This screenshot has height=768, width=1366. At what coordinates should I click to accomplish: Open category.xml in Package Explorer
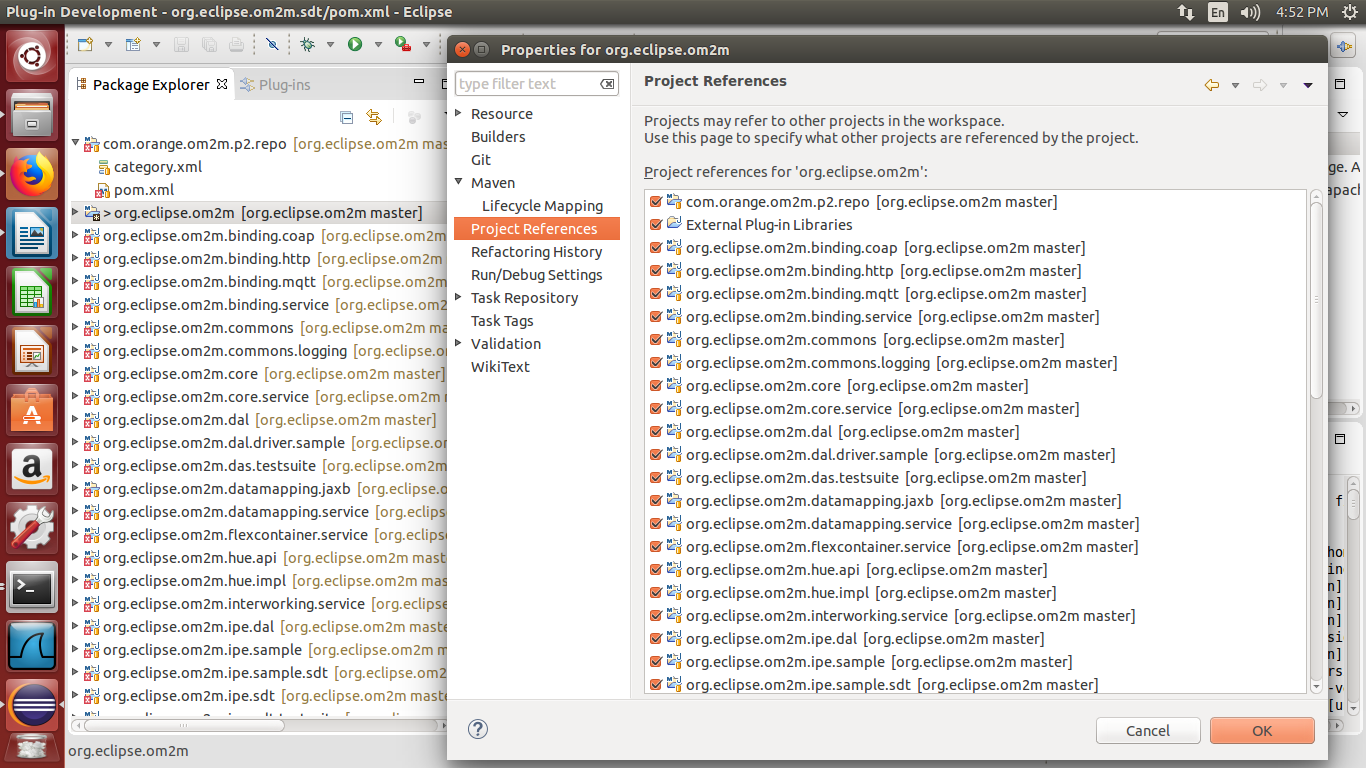[158, 167]
